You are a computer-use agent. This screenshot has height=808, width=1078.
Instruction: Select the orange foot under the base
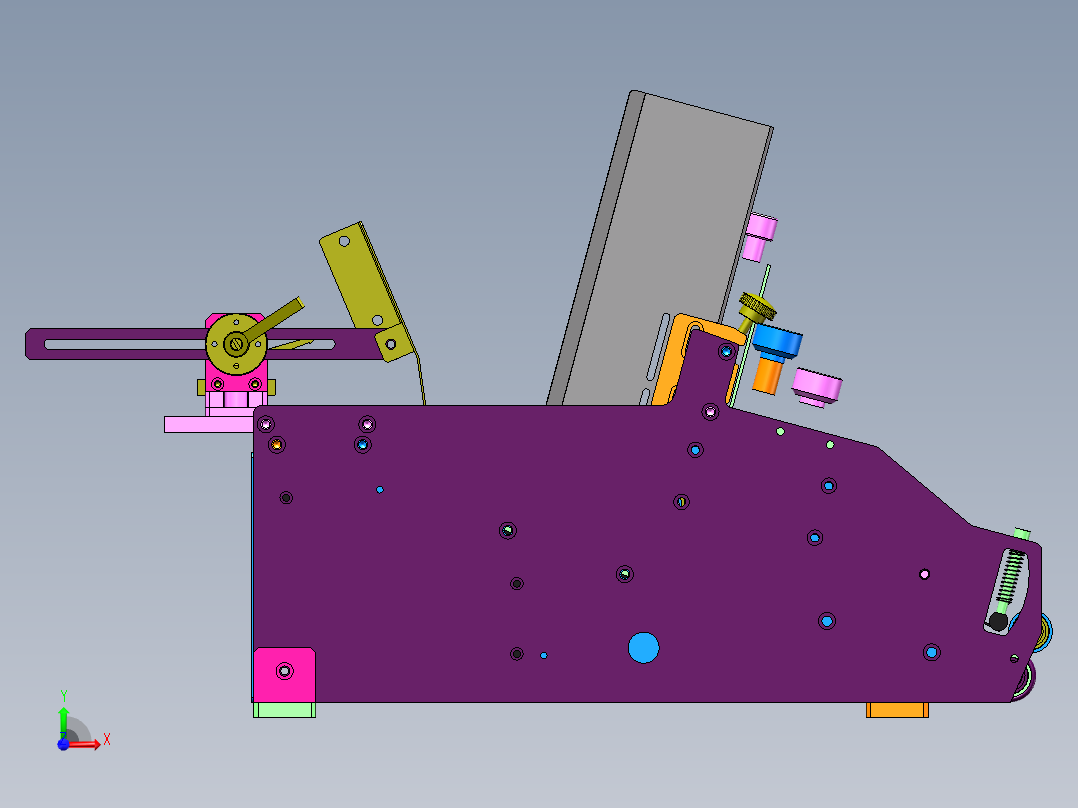click(x=897, y=710)
